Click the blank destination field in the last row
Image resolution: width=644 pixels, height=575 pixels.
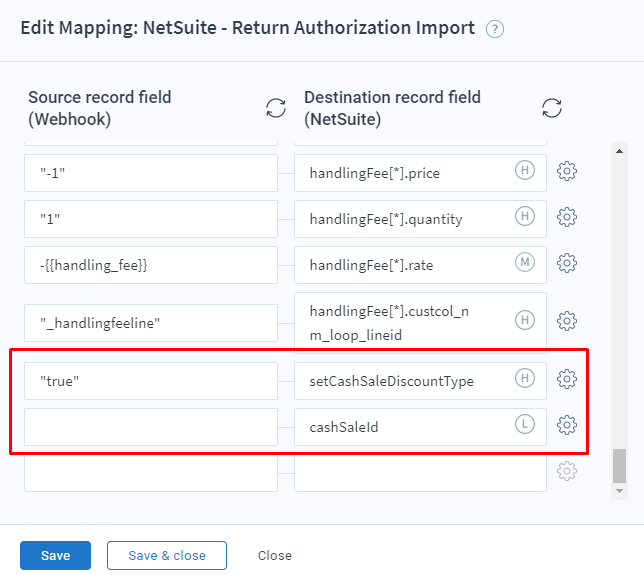[420, 473]
